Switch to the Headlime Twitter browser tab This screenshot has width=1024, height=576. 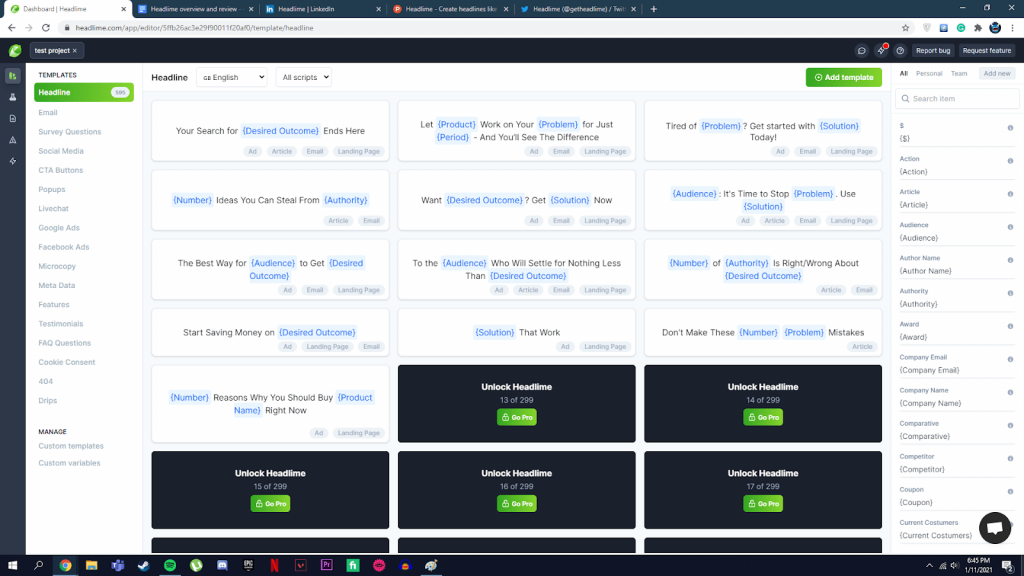pyautogui.click(x=579, y=9)
